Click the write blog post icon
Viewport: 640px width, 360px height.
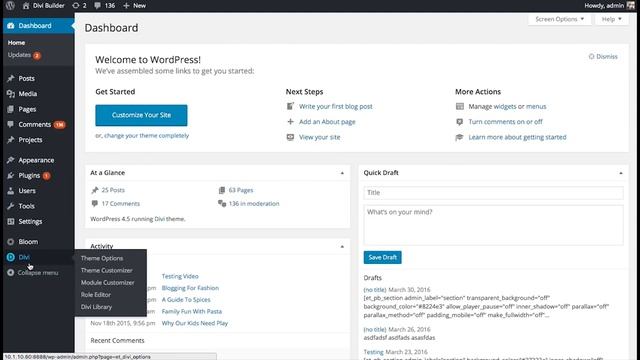(290, 107)
